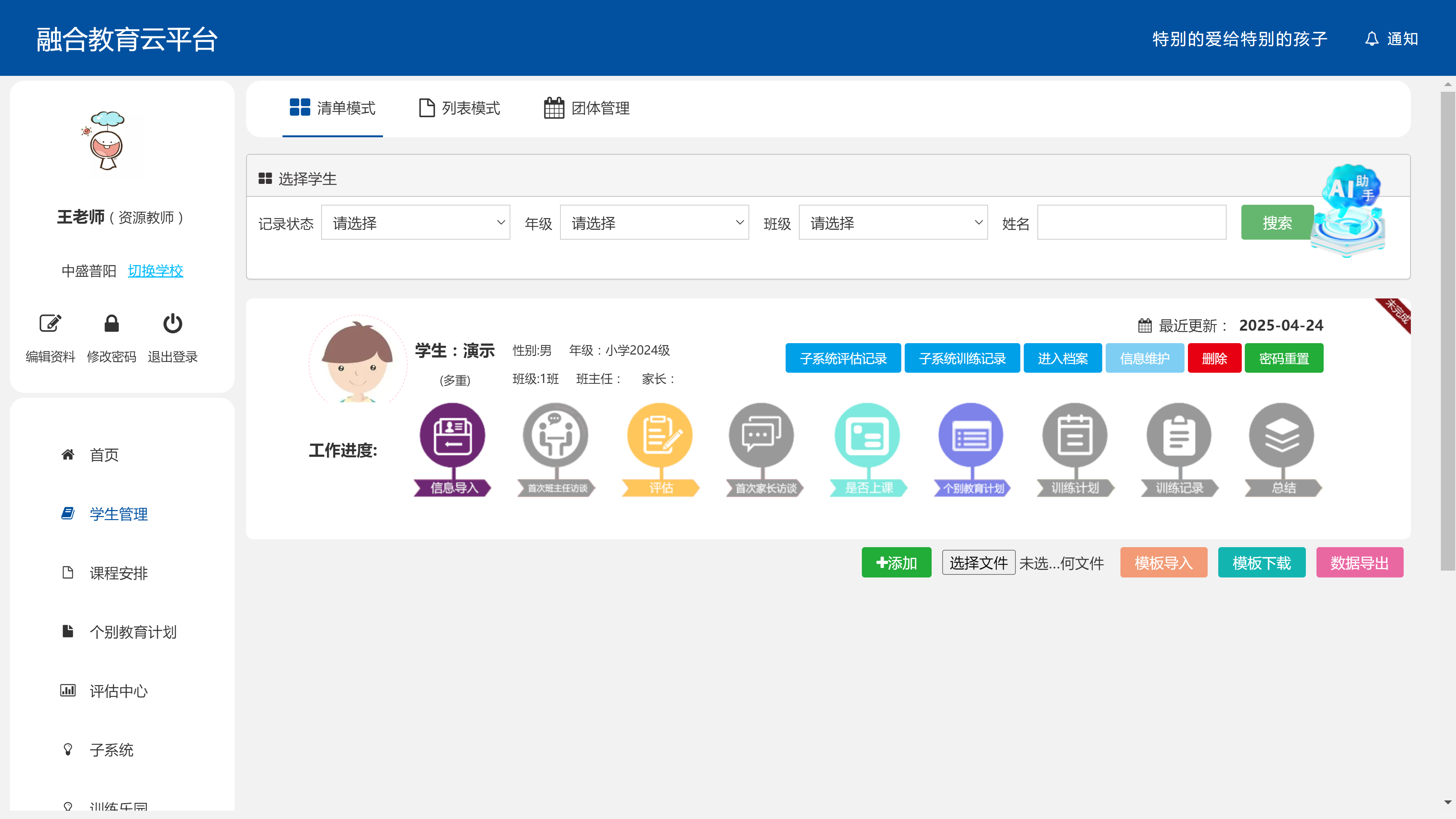Click the 编辑资料 pencil icon

point(50,323)
